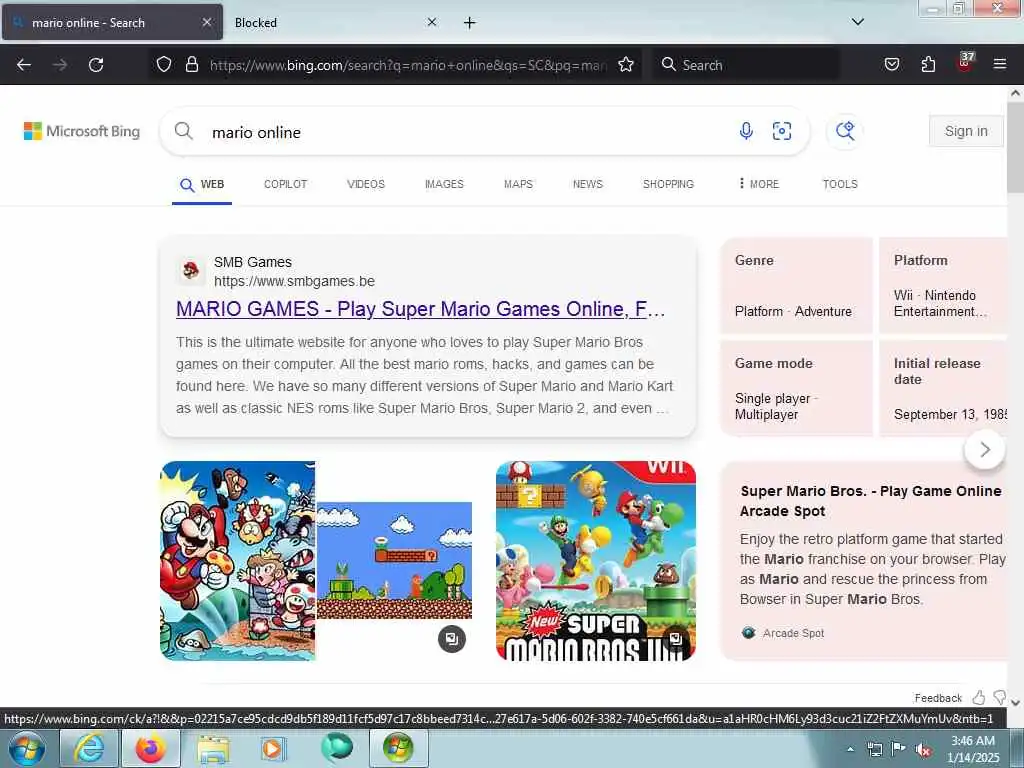Image resolution: width=1024 pixels, height=768 pixels.
Task: Close the Blocked tab
Action: [x=432, y=22]
